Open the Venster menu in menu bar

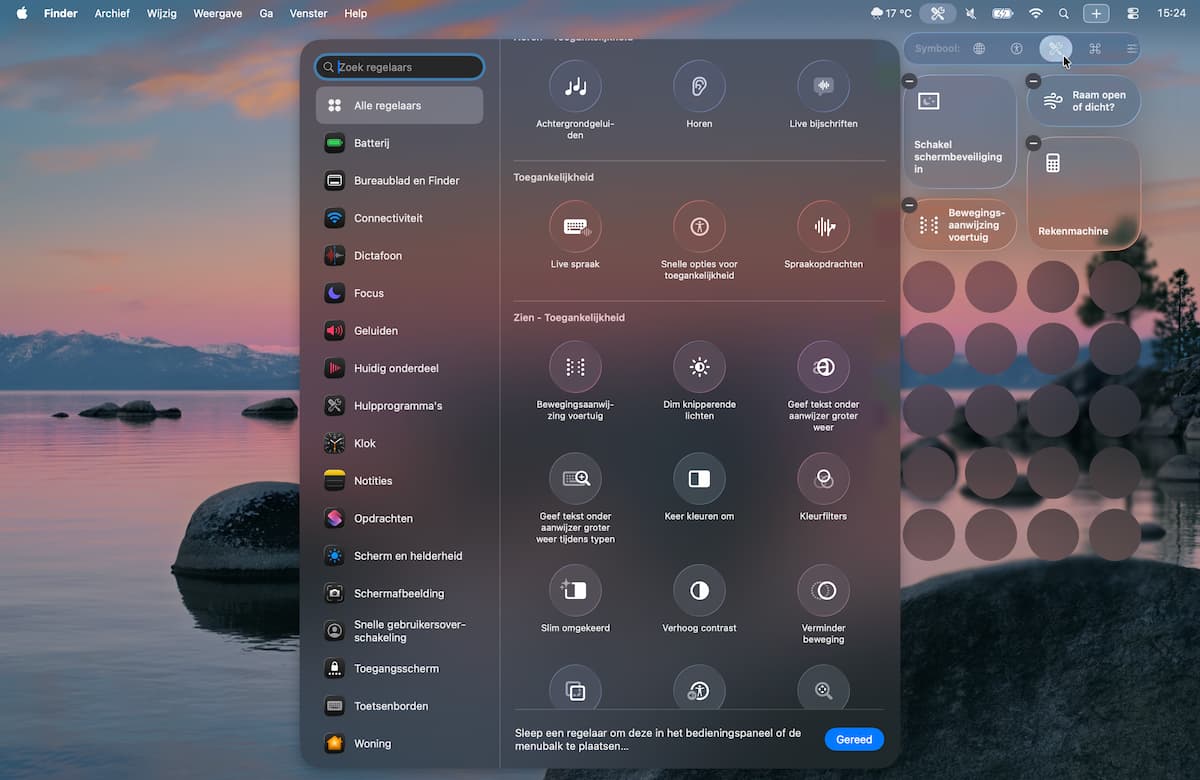point(308,13)
